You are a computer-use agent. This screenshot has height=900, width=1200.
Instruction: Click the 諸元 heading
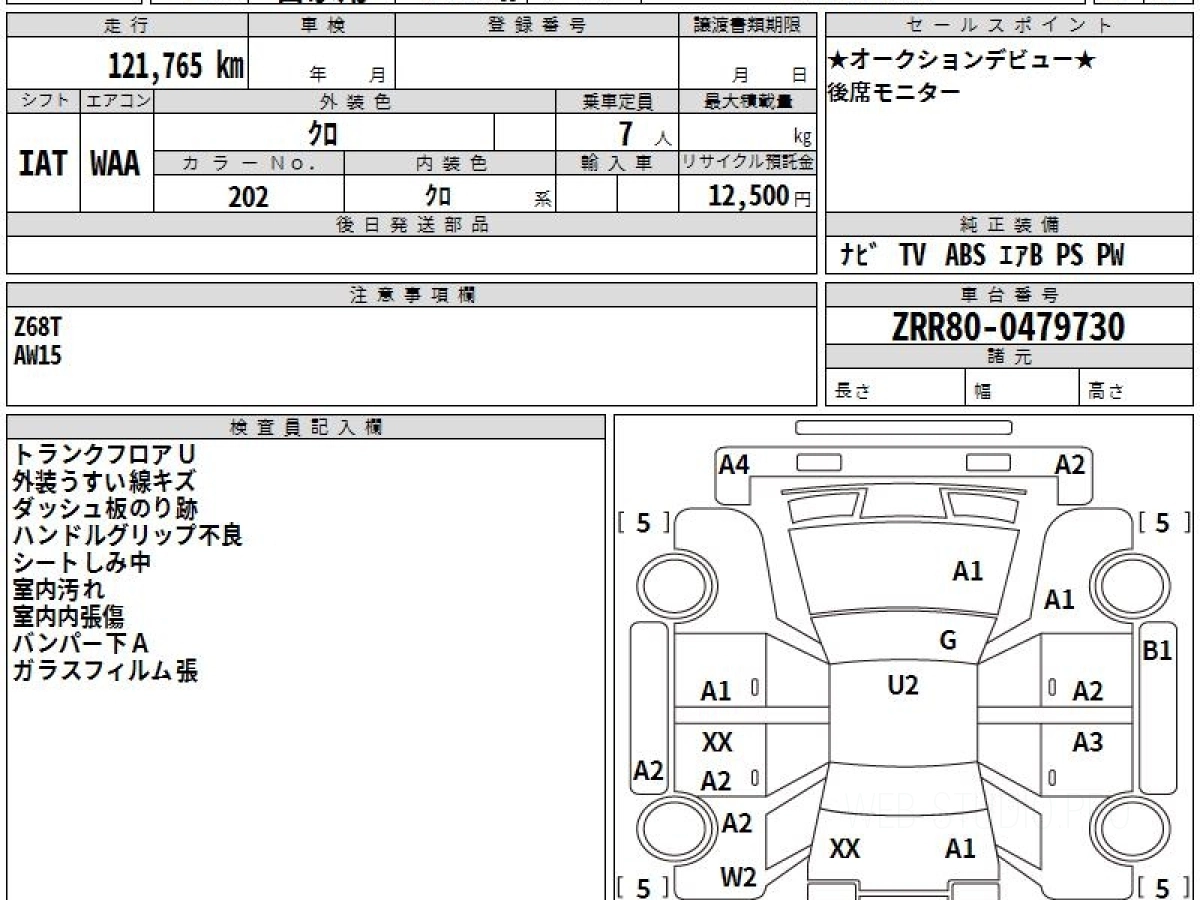(x=1009, y=357)
